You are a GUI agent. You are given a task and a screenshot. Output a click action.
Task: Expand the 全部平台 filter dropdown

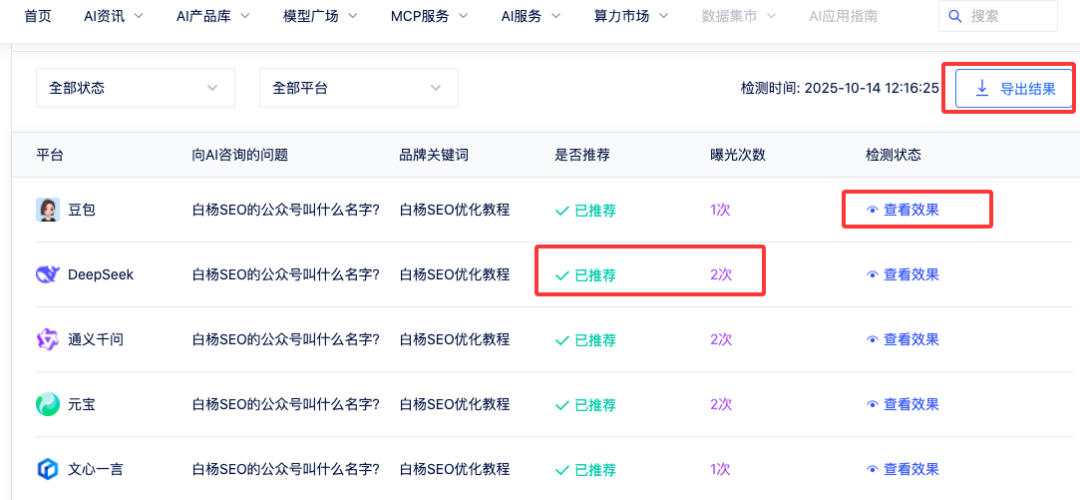click(x=358, y=88)
